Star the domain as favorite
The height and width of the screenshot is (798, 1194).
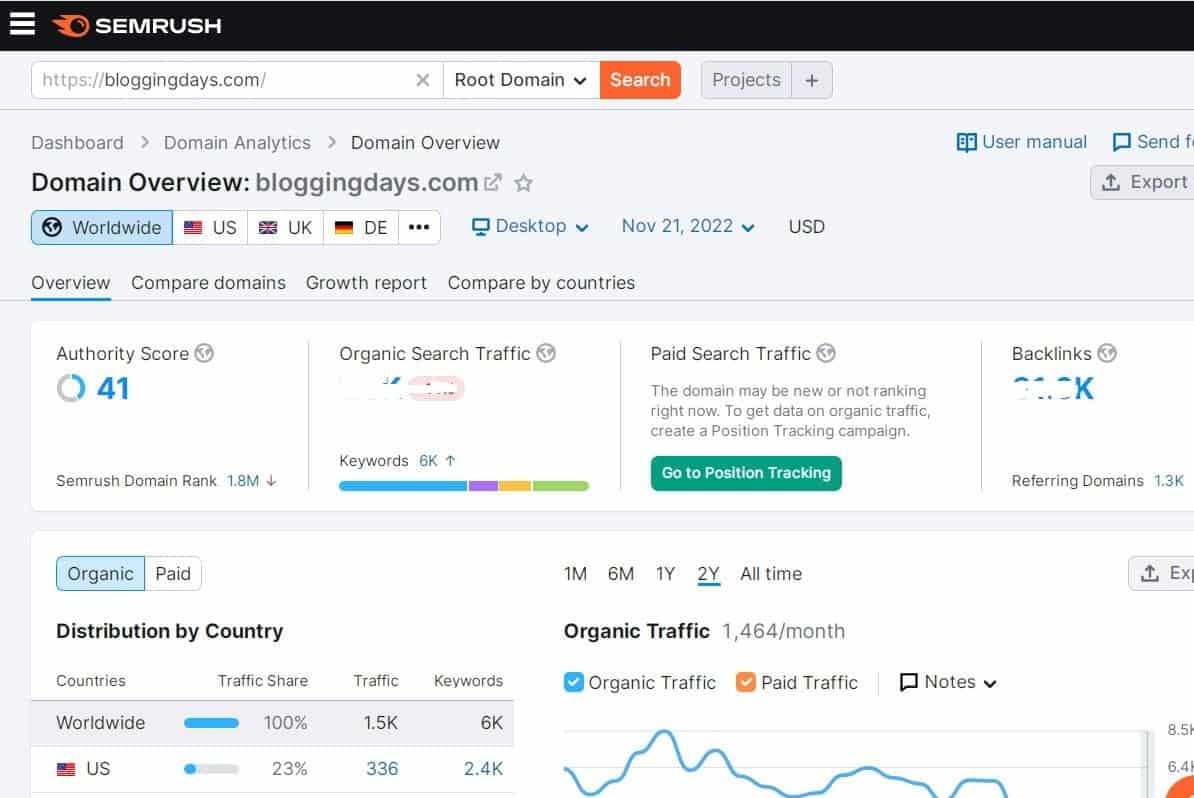(x=523, y=183)
